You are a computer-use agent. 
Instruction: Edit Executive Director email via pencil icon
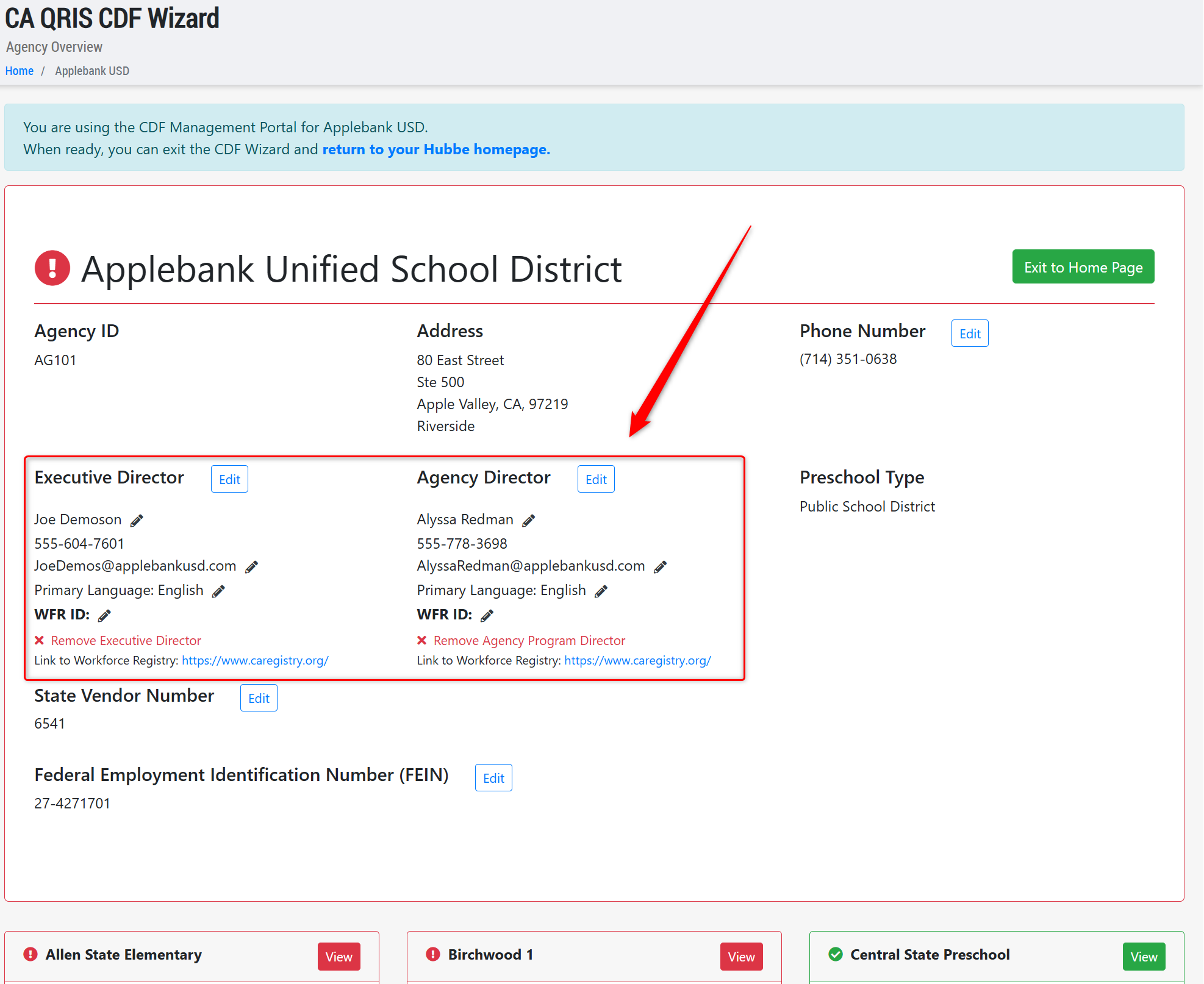(x=251, y=567)
